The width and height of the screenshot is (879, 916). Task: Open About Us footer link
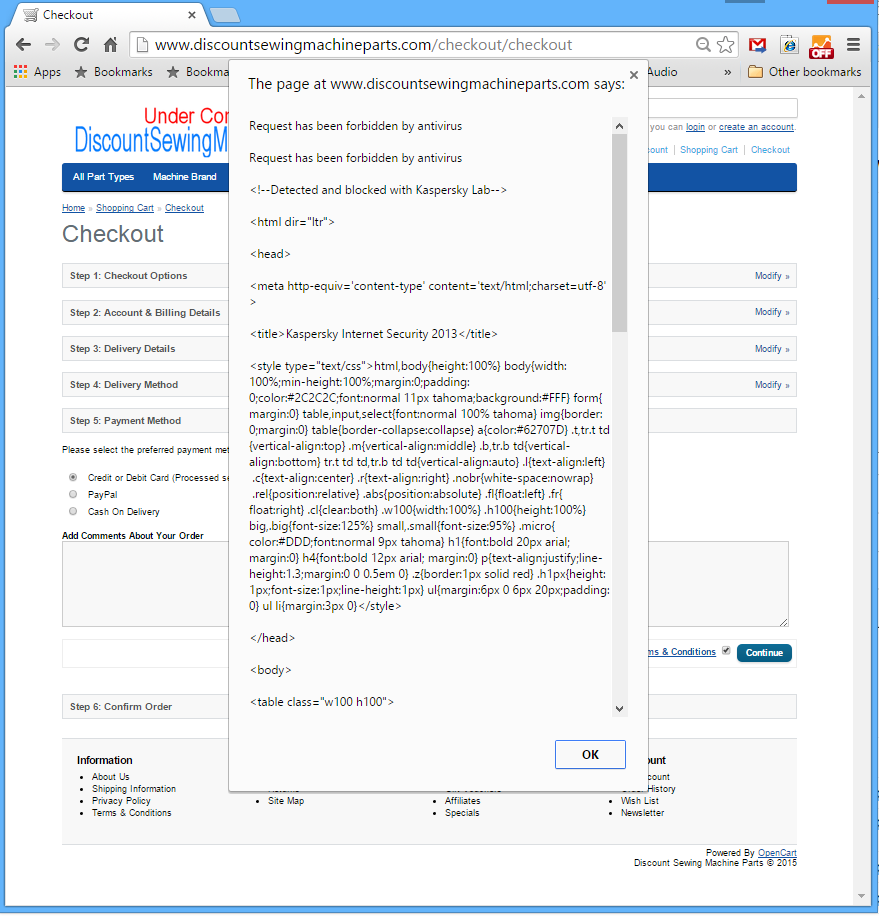click(110, 776)
